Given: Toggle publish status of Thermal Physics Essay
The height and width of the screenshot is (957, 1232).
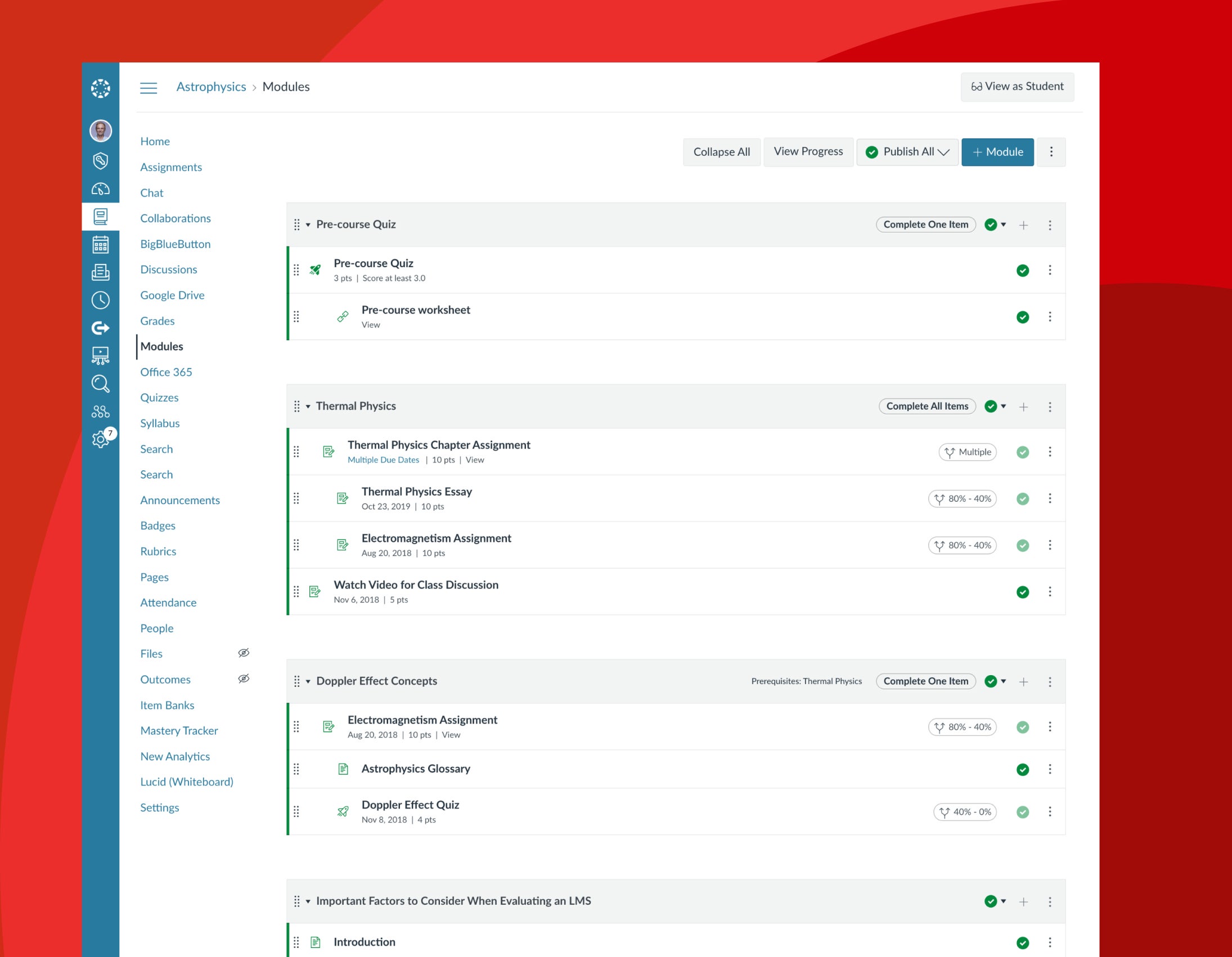Looking at the screenshot, I should click(1022, 499).
